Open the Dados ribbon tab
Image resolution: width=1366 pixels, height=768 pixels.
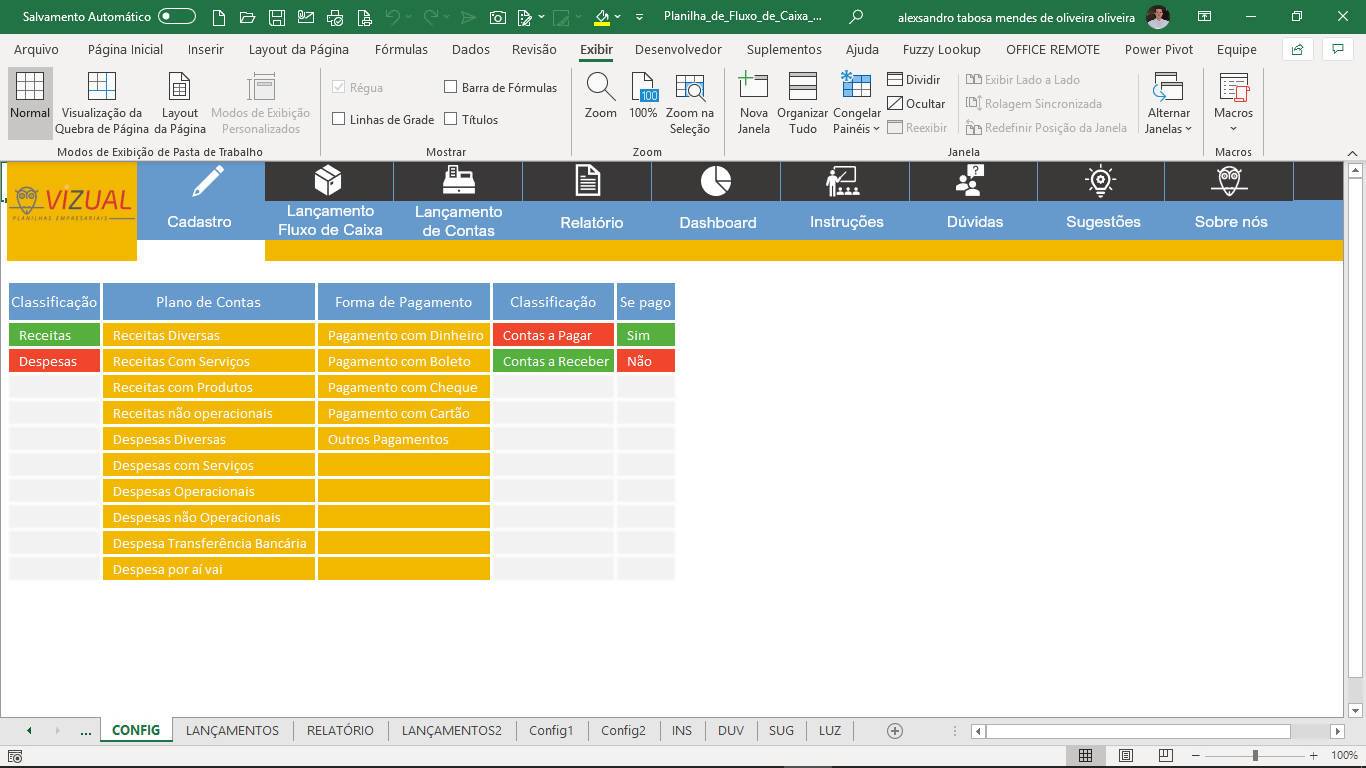(x=470, y=49)
